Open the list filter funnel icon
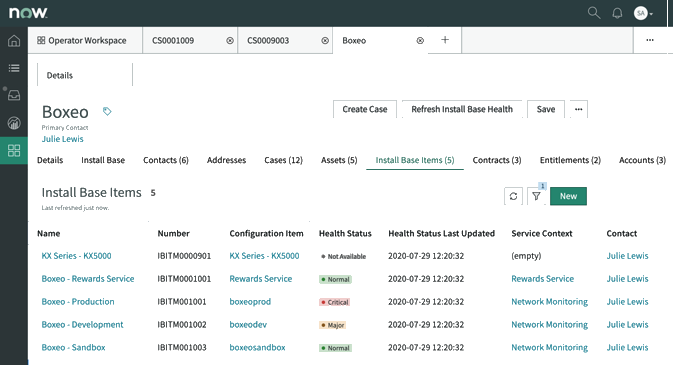The image size is (673, 365). (x=536, y=196)
